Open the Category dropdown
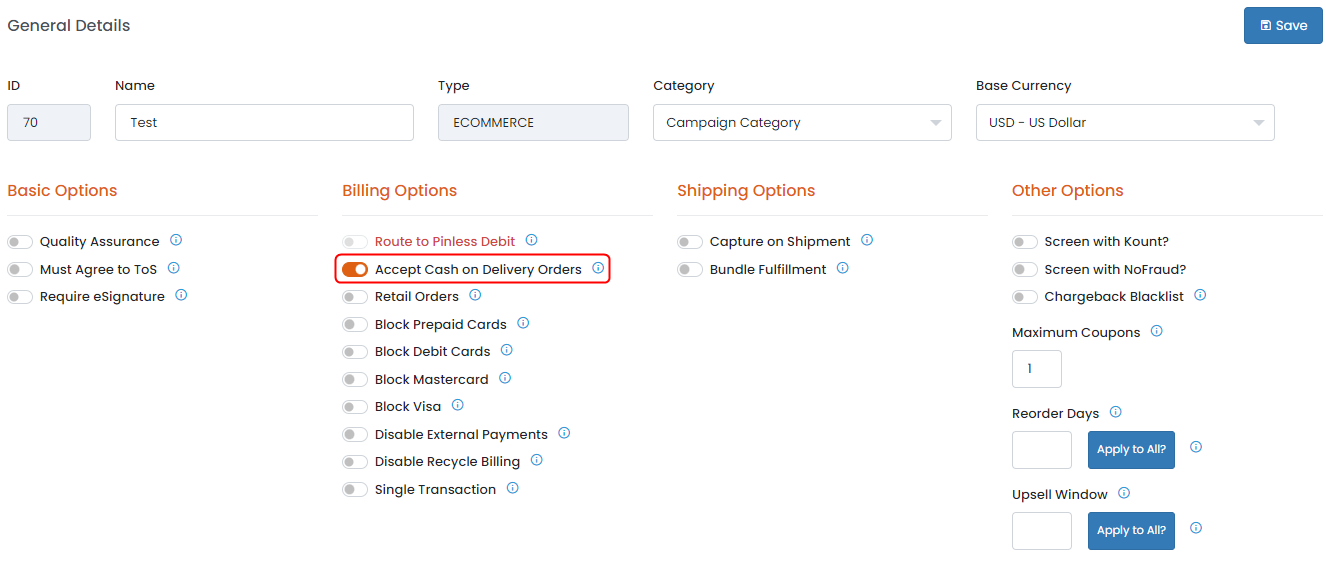Image resolution: width=1326 pixels, height=568 pixels. point(802,123)
